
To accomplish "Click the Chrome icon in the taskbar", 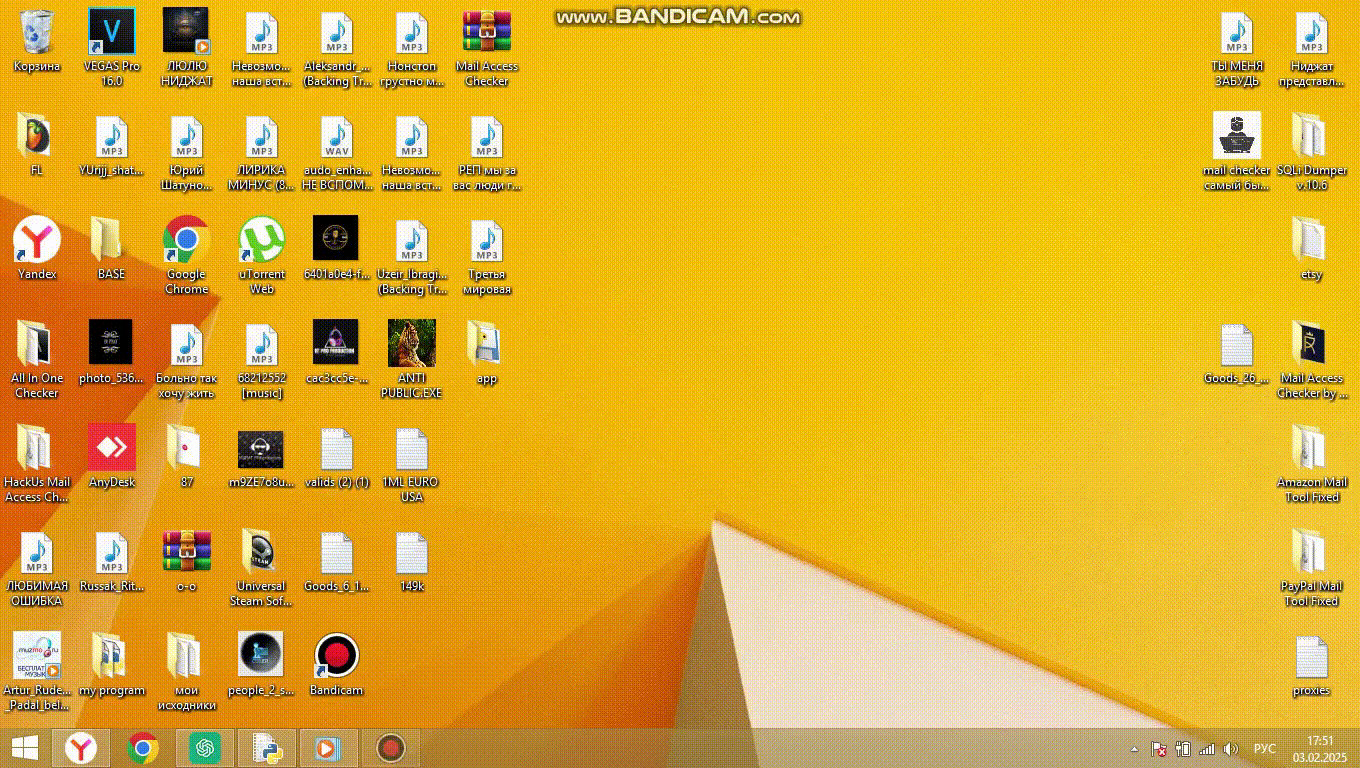I will point(143,748).
